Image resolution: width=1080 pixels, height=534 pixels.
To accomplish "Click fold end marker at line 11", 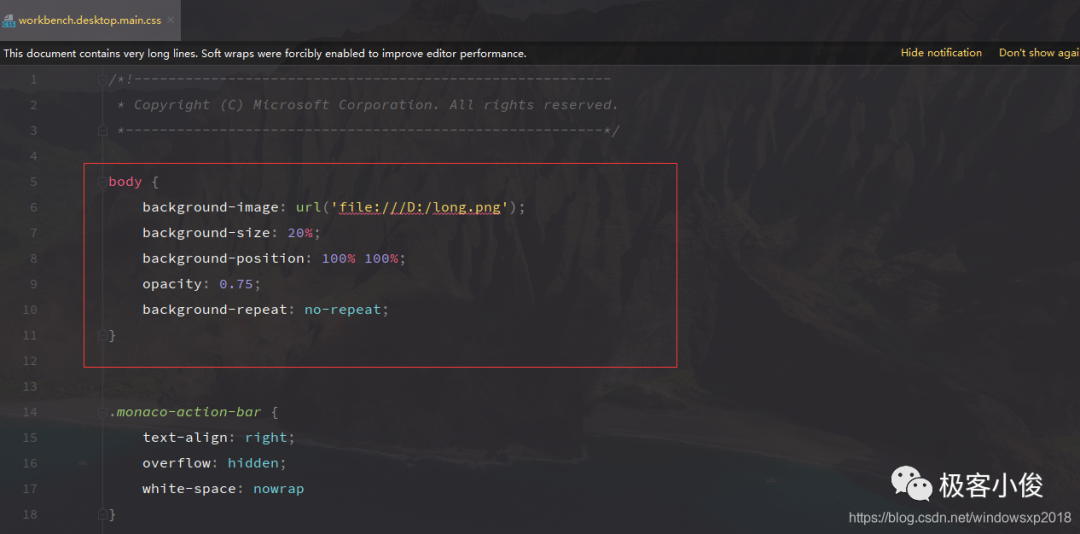I will (102, 335).
